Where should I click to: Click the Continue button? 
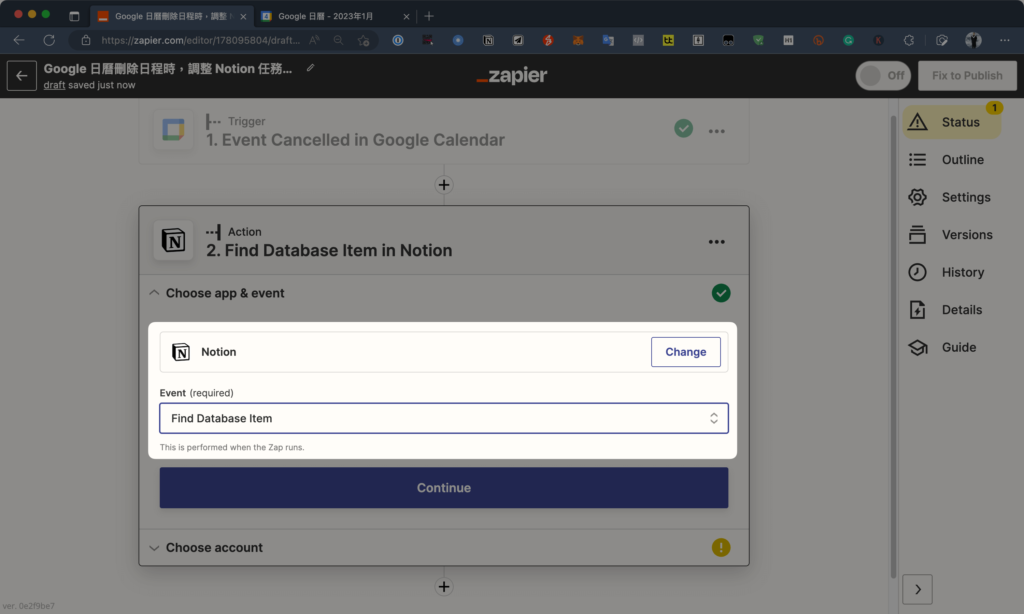(444, 488)
